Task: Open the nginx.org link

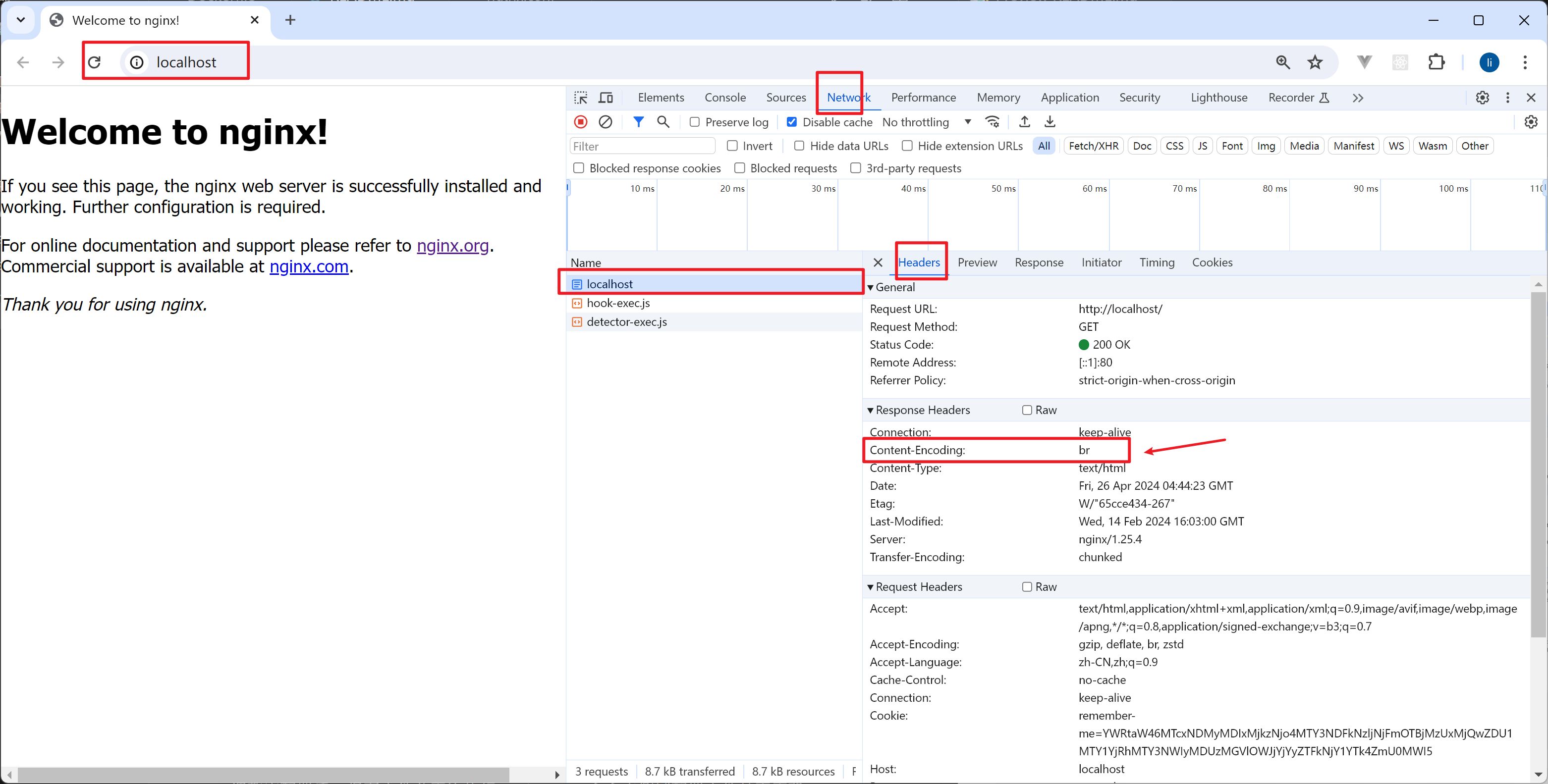Action: pos(452,245)
